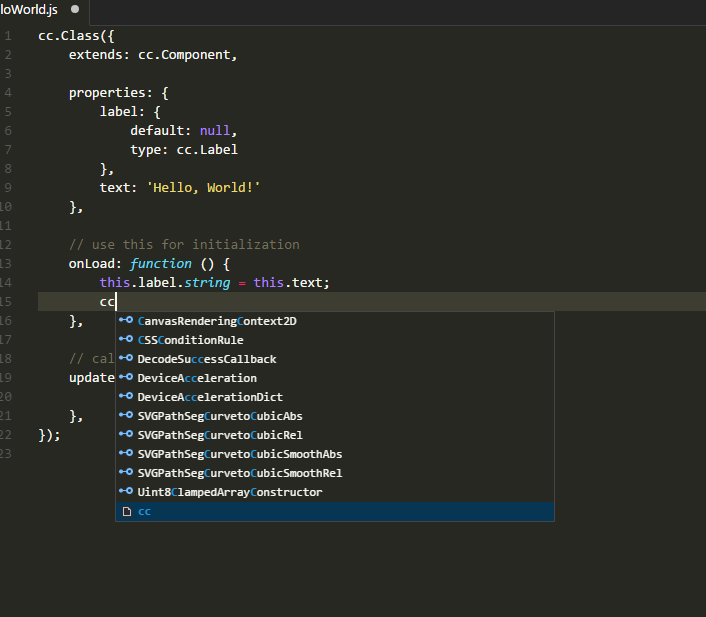Image resolution: width=706 pixels, height=617 pixels.
Task: Click line number 1 in gutter
Action: pyautogui.click(x=8, y=36)
